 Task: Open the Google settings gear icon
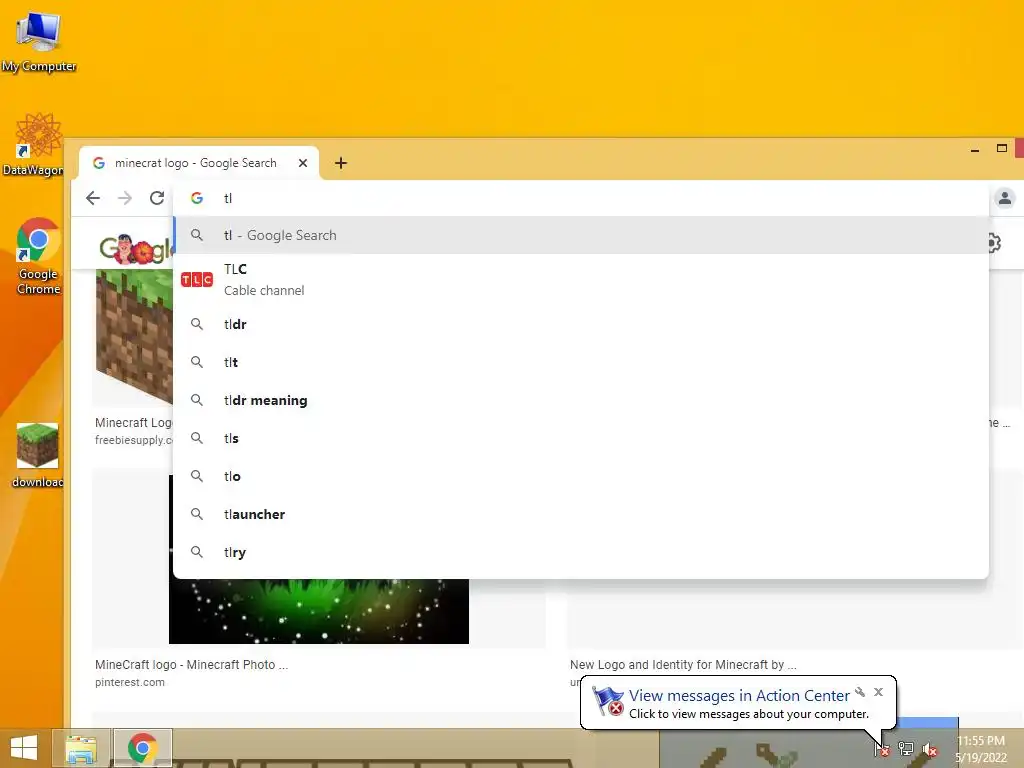(994, 244)
